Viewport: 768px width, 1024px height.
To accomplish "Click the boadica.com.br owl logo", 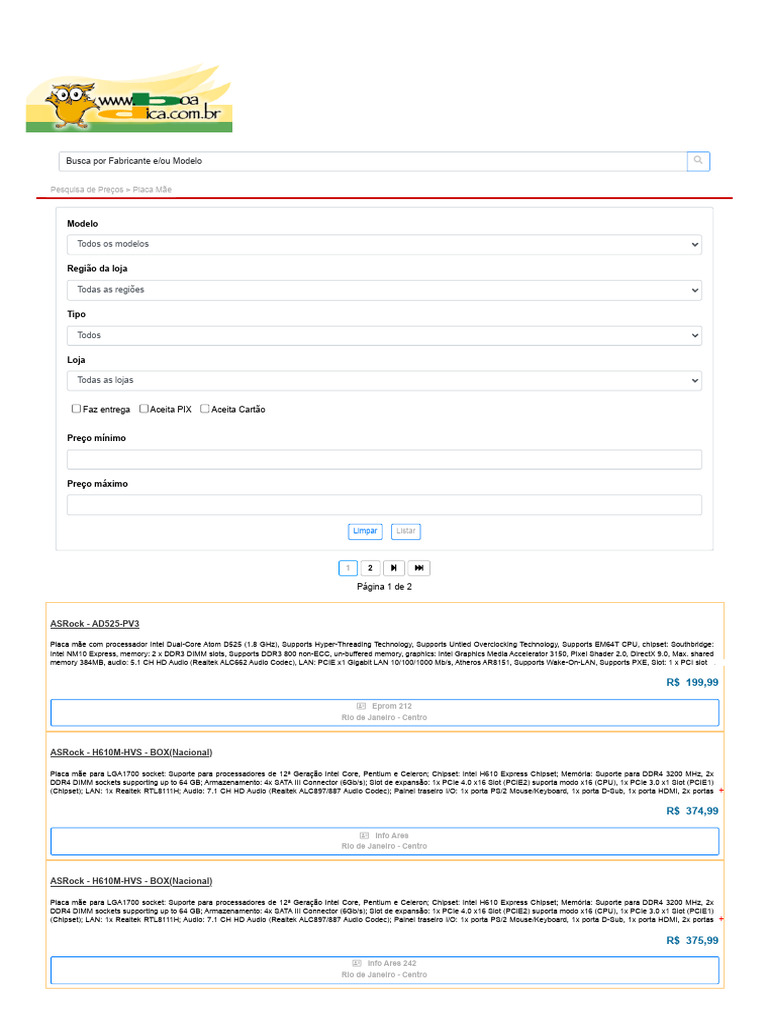I will click(129, 98).
